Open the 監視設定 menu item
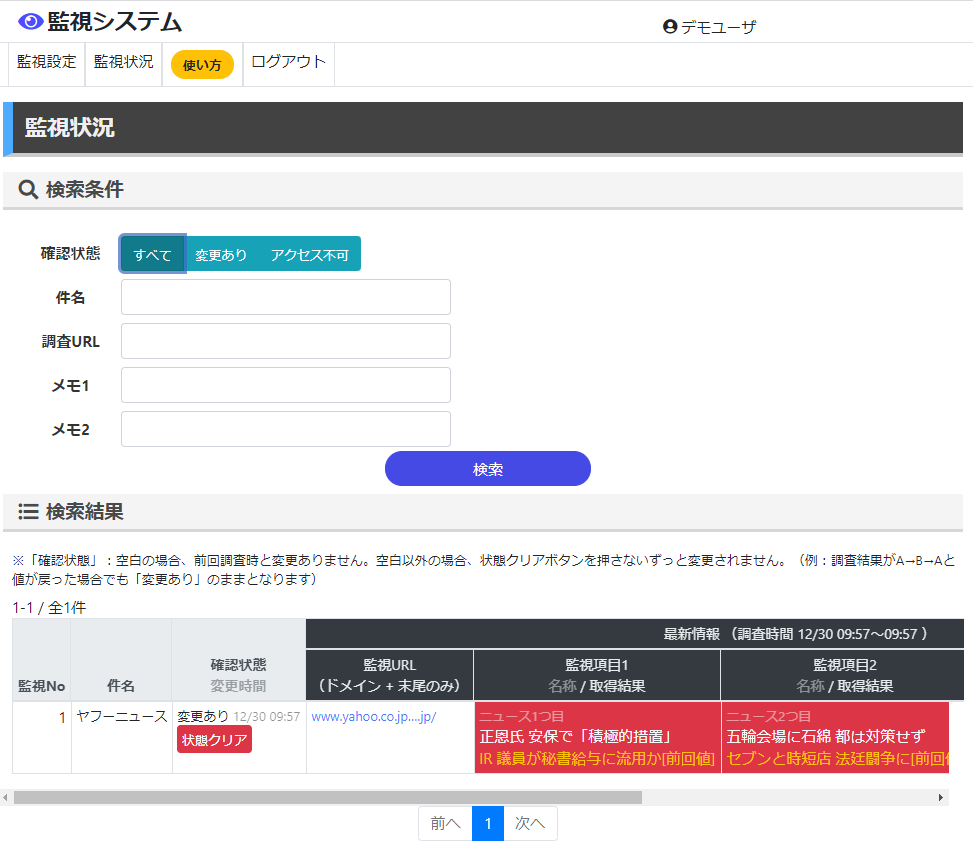 tap(47, 62)
